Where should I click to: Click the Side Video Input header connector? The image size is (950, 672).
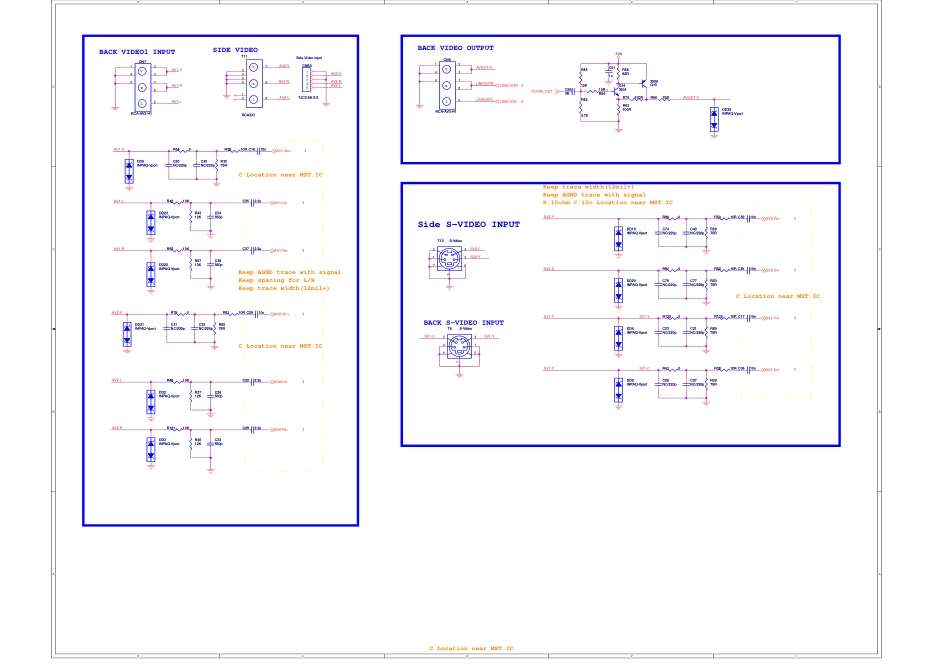[308, 82]
